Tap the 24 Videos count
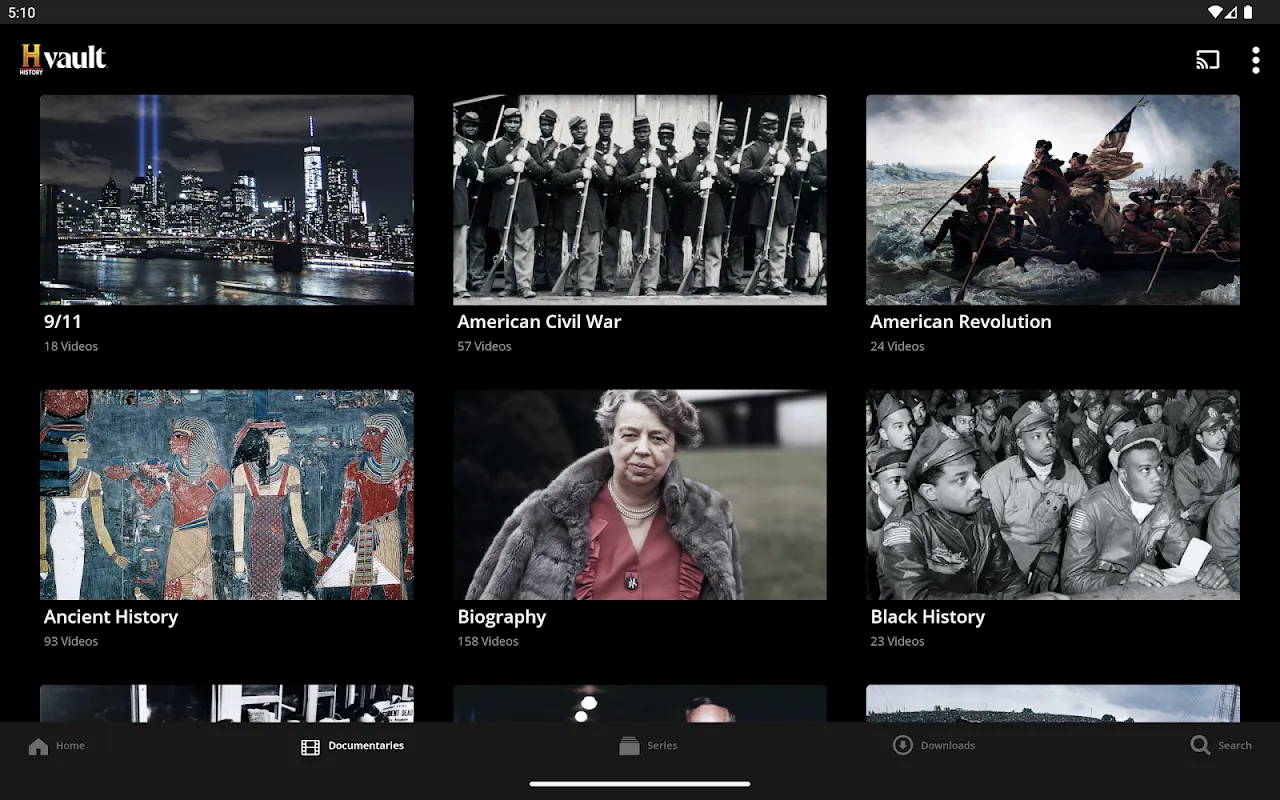 click(x=897, y=347)
